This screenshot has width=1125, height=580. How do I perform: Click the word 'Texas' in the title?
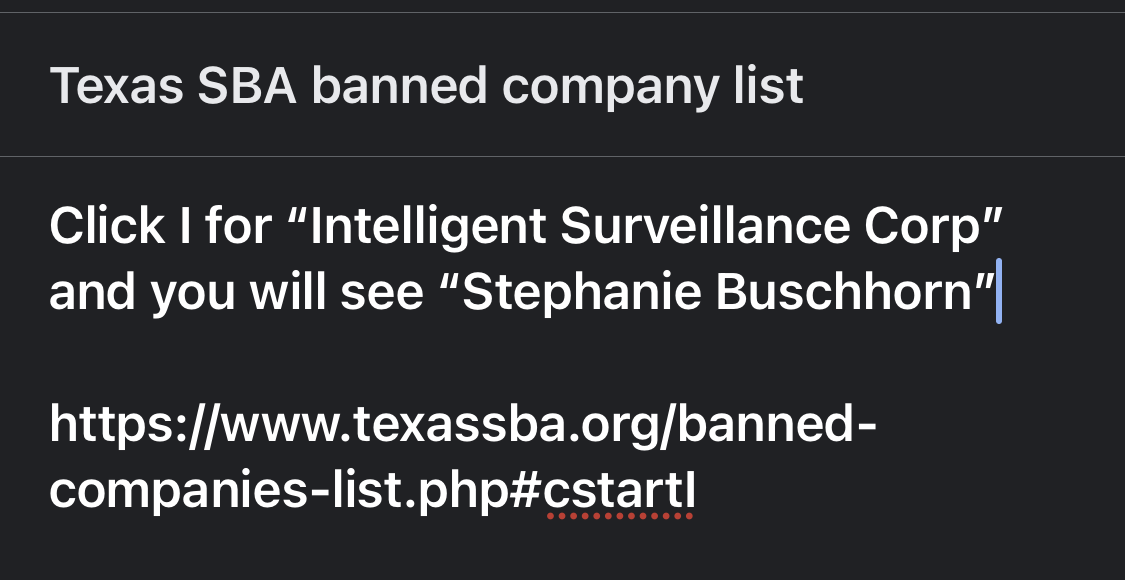point(116,86)
